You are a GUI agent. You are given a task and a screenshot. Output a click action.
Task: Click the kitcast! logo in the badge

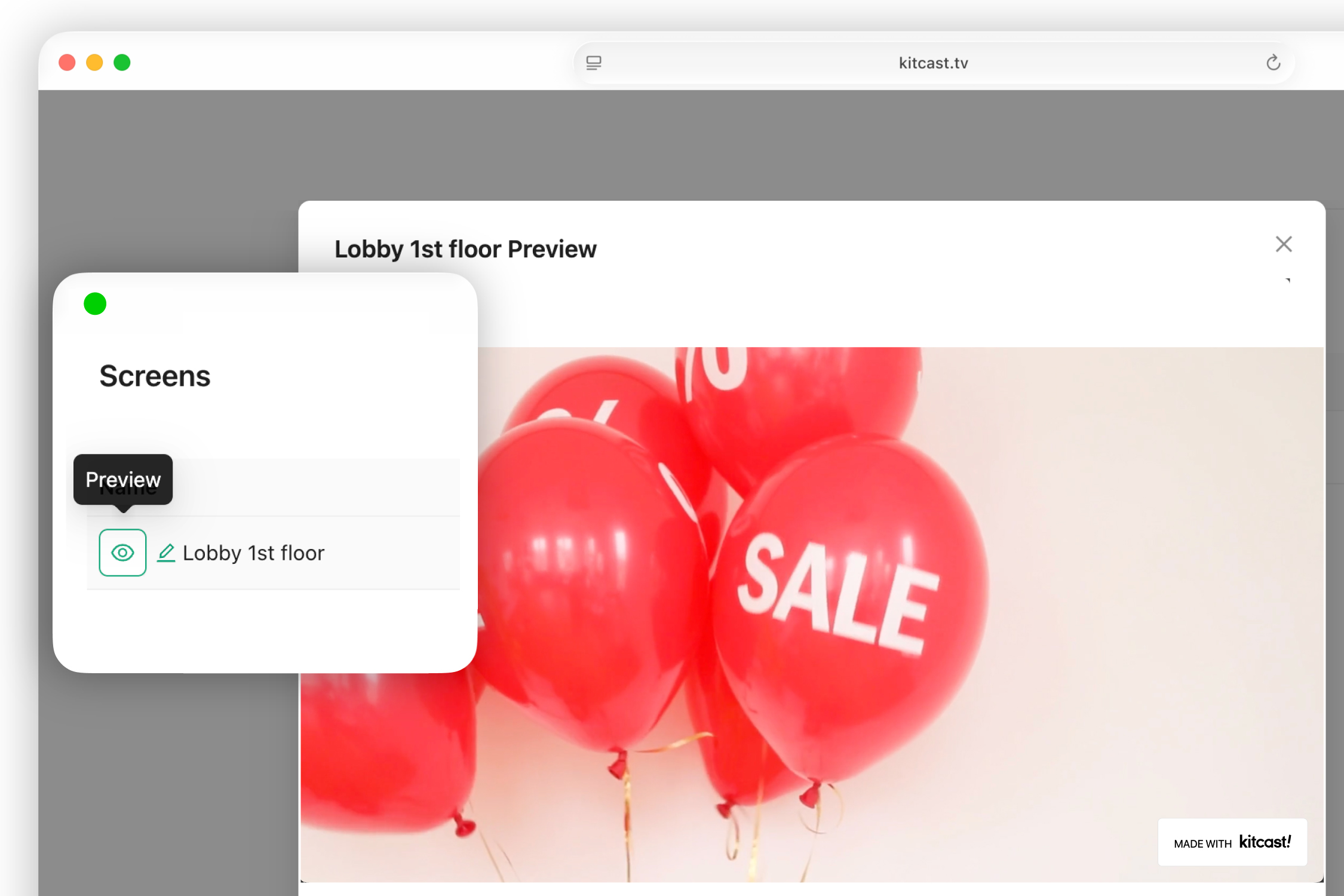pyautogui.click(x=1265, y=842)
